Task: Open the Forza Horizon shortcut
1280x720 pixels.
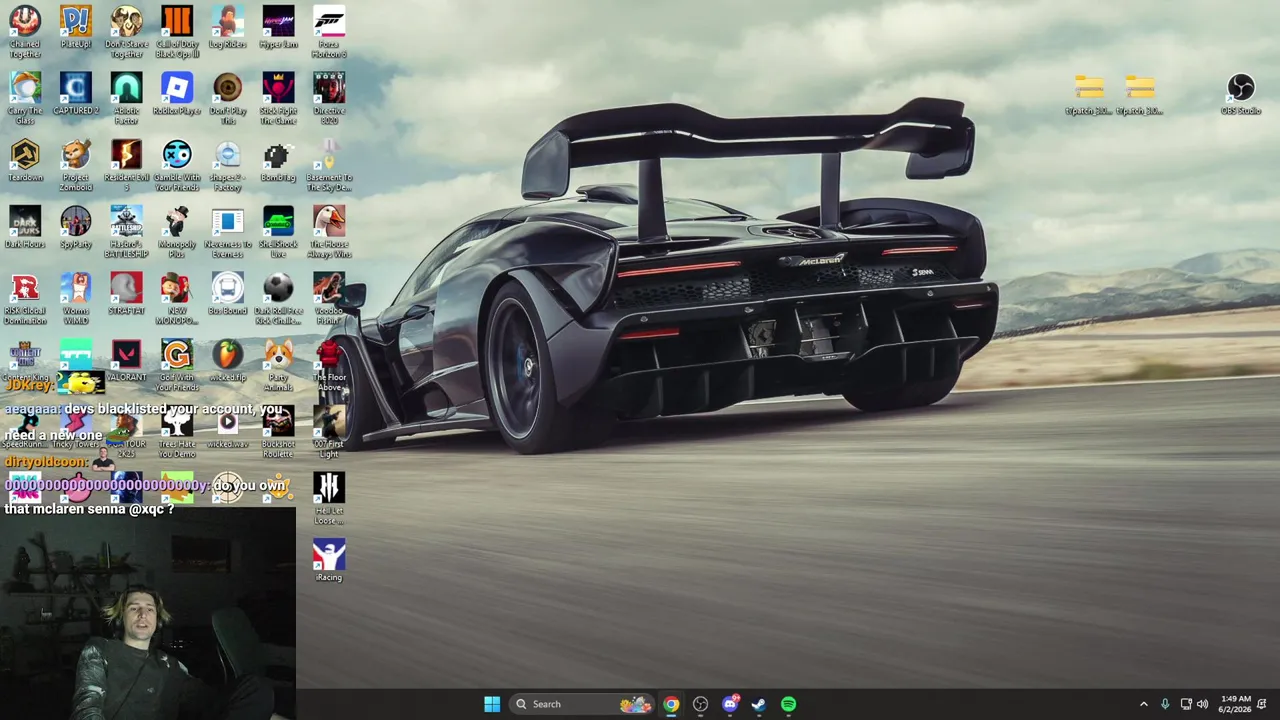Action: pos(329,31)
